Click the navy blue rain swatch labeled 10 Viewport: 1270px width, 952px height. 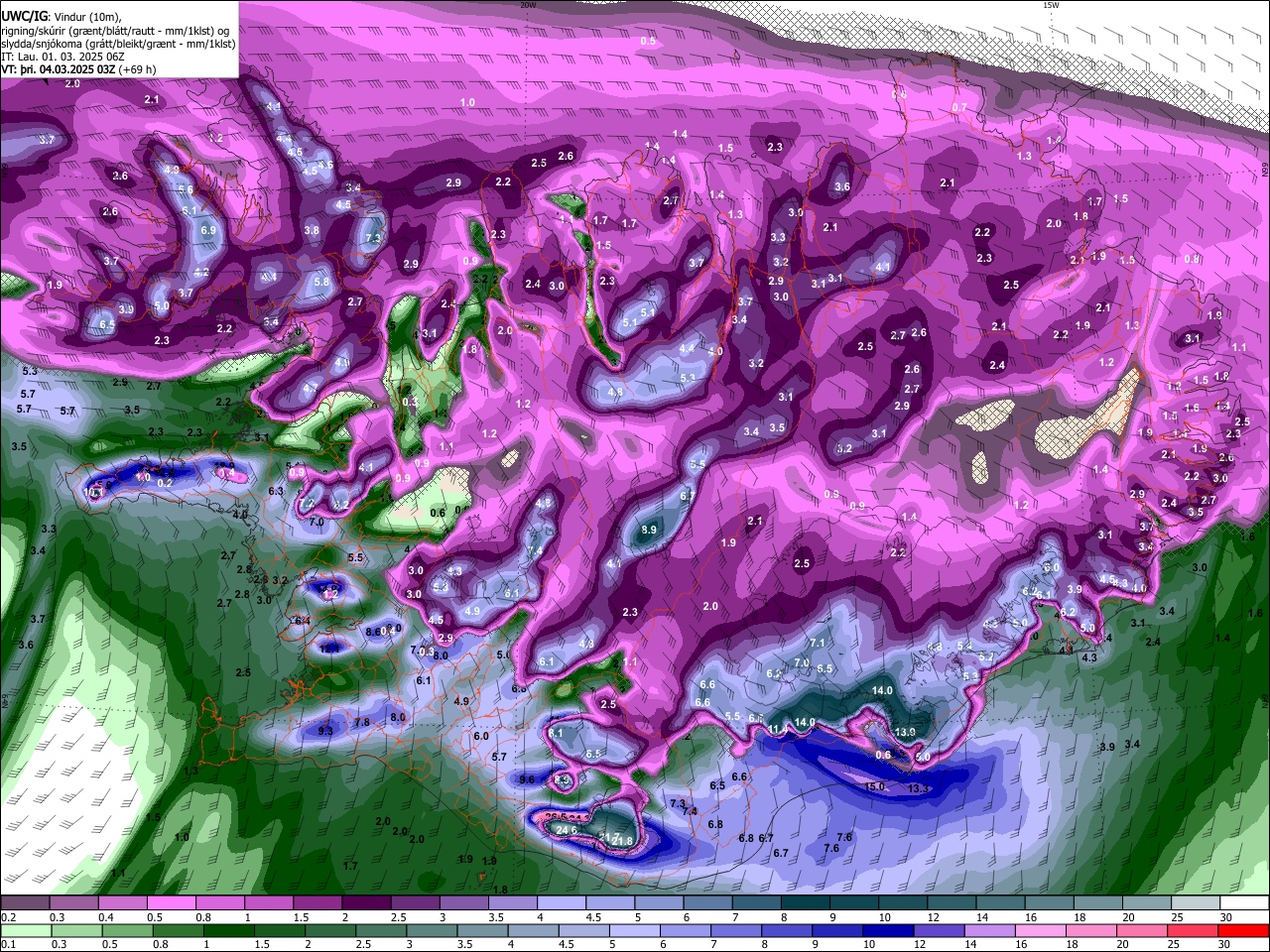890,930
